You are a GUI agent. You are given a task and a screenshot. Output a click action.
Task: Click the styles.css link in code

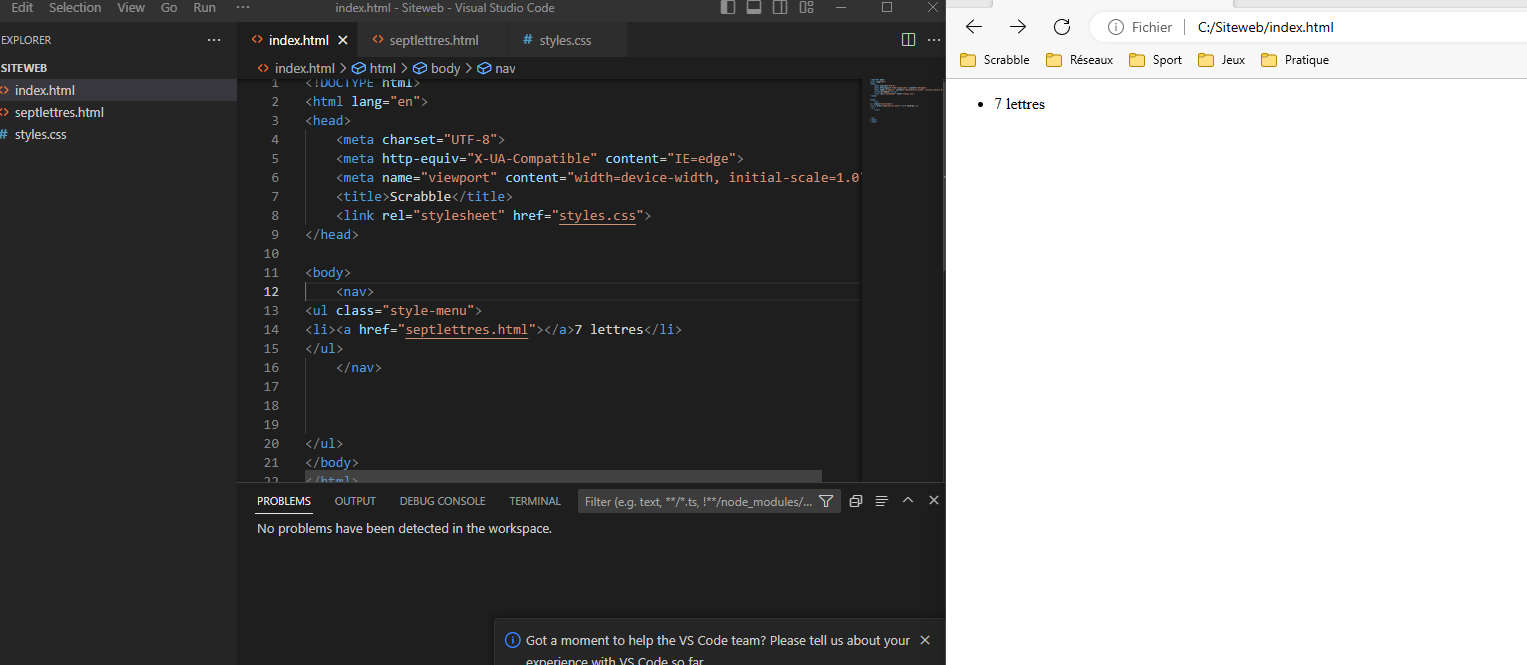[x=597, y=215]
